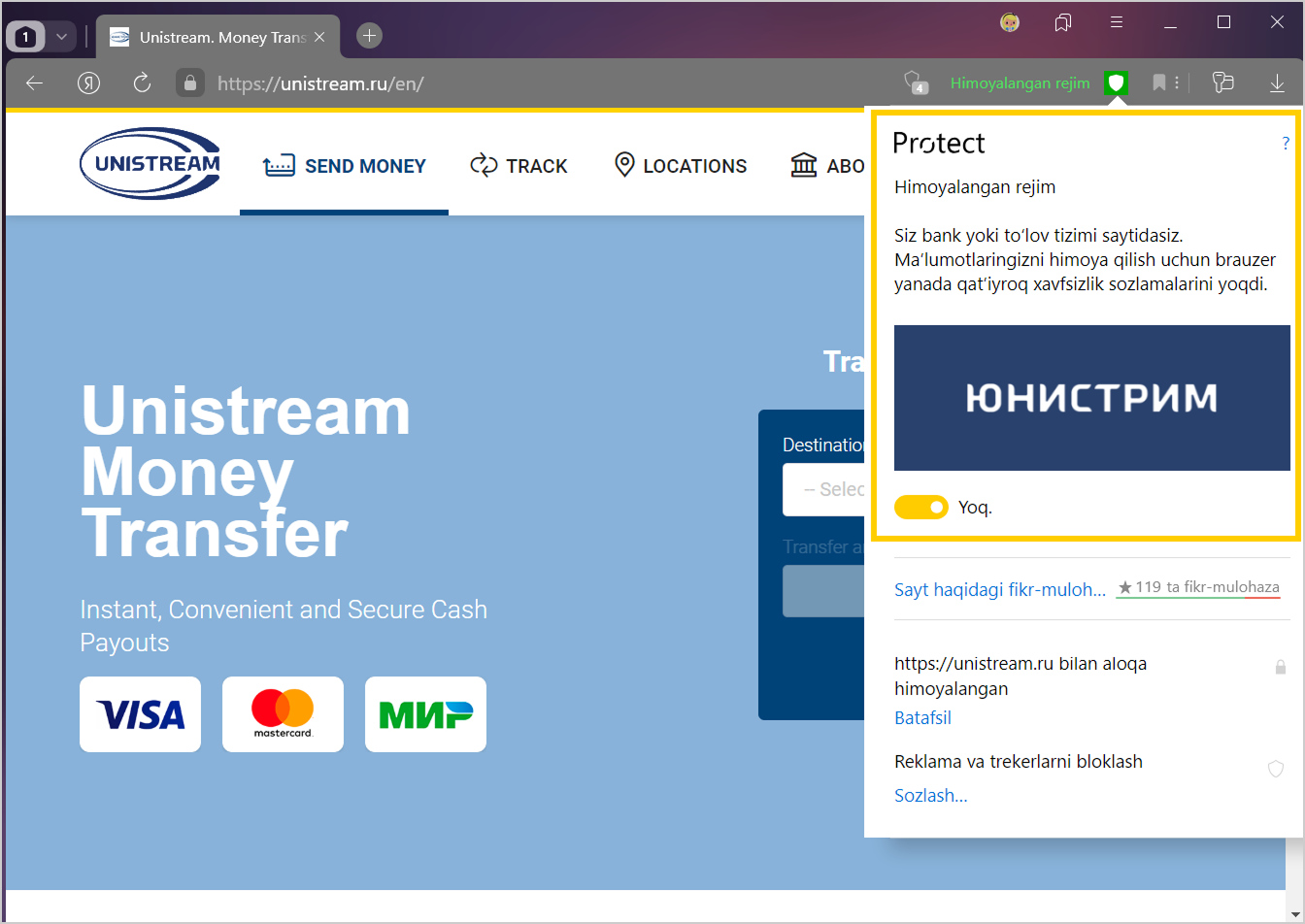Click the user profile avatar
The image size is (1305, 924).
point(1010,22)
